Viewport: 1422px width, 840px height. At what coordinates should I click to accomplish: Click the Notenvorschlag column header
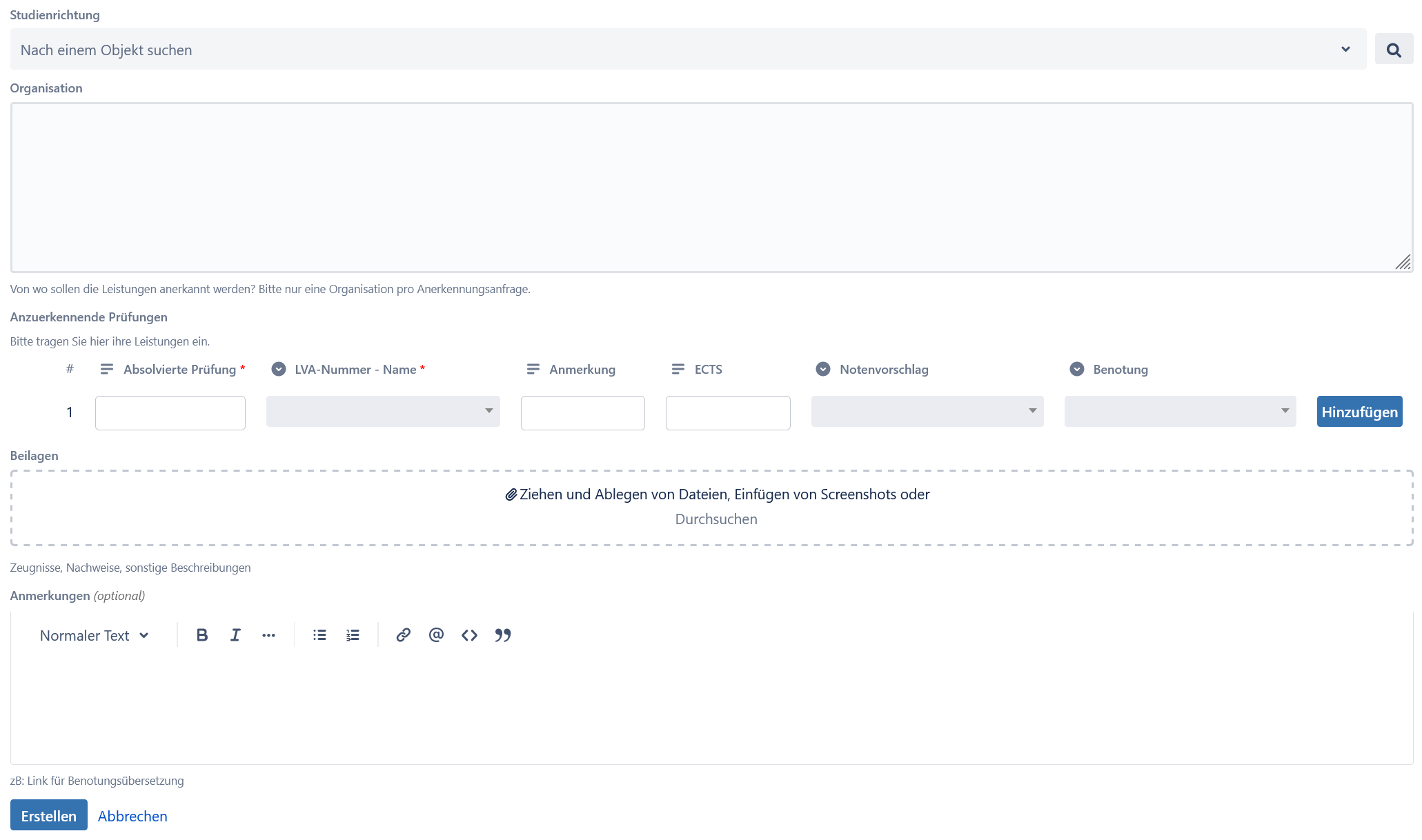884,370
